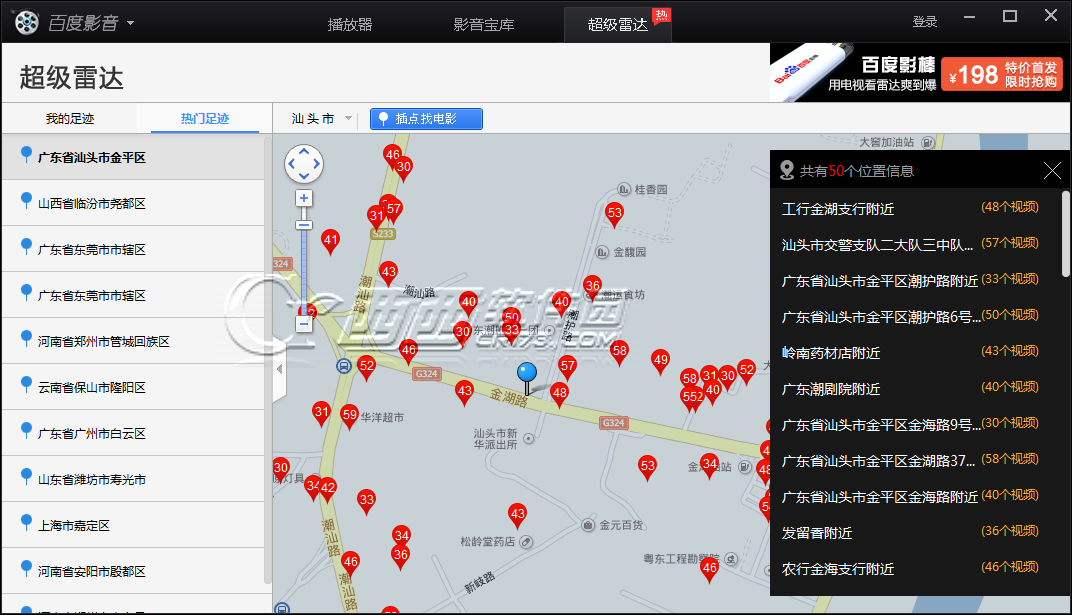Screen dimensions: 1072x615
Task: Zoom in with the map plus button
Action: (304, 198)
